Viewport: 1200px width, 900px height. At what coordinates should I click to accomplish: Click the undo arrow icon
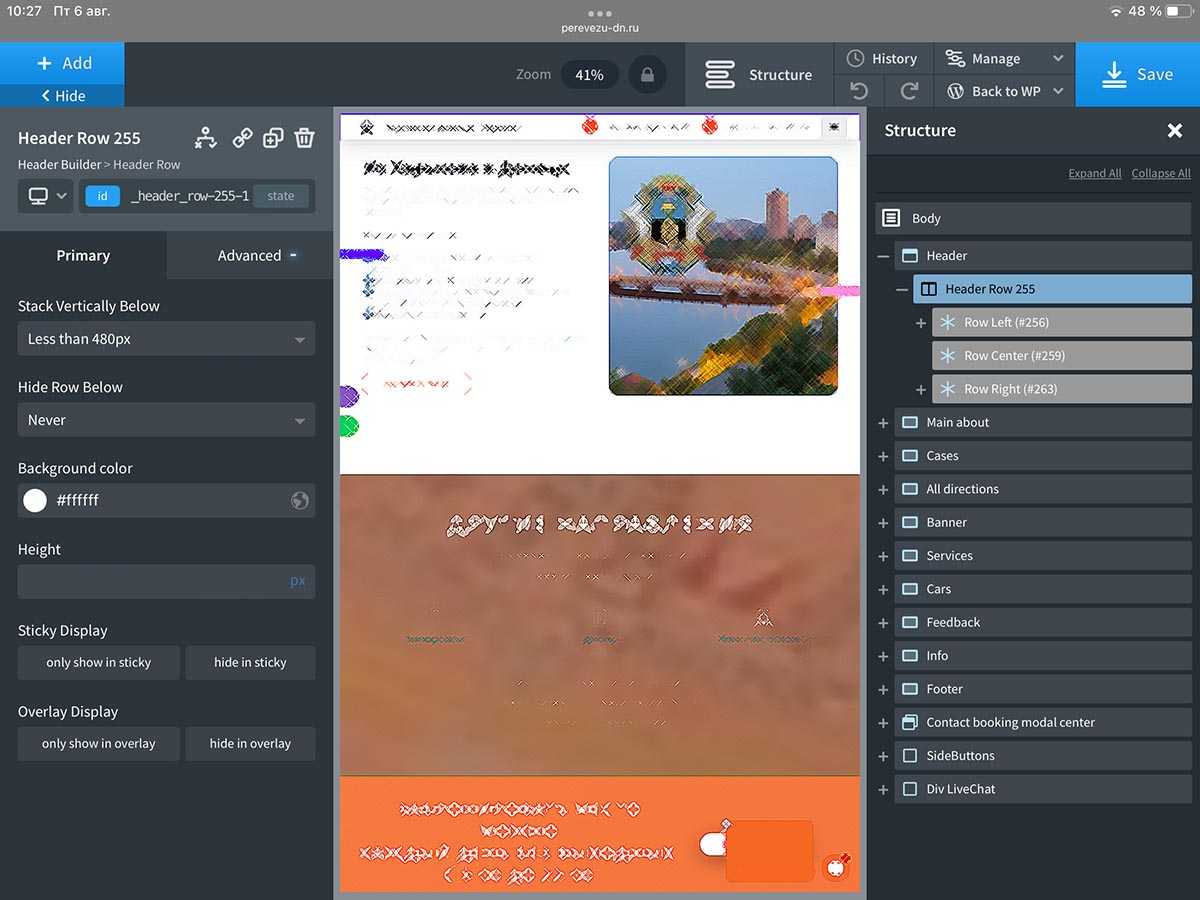pos(859,91)
